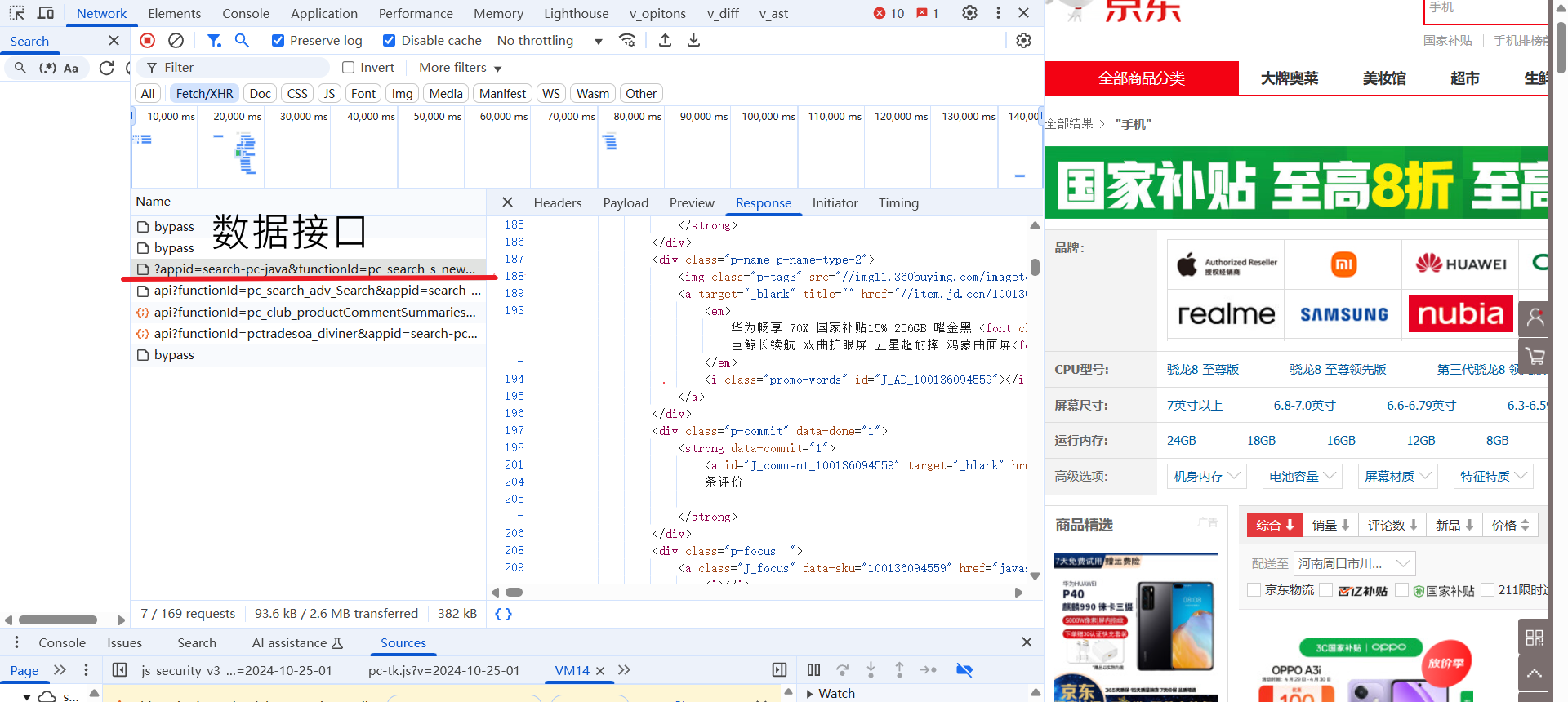Pretty print the response with braces icon

pos(504,614)
